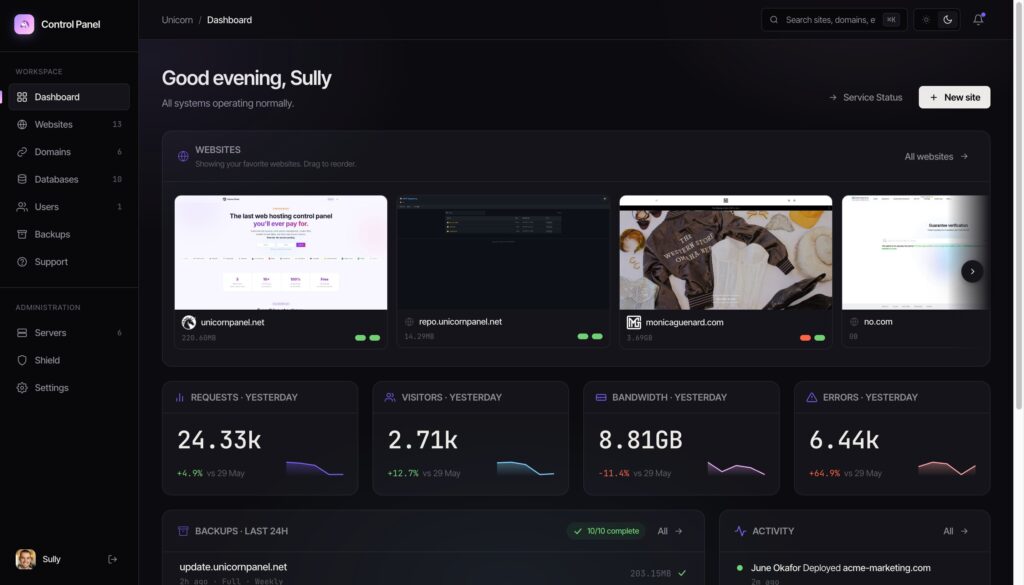The width and height of the screenshot is (1024, 585).
Task: Click Sully's profile avatar
Action: click(x=25, y=559)
